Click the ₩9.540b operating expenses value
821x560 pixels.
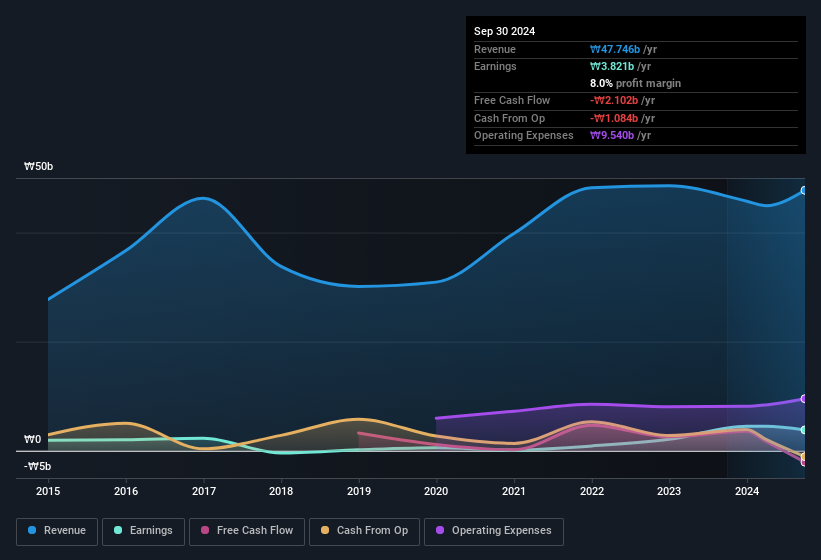coord(612,136)
